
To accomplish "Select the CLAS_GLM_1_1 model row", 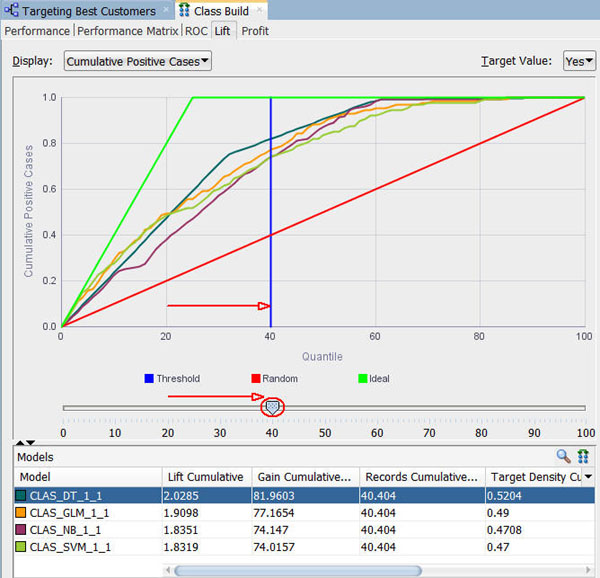I will pyautogui.click(x=304, y=513).
